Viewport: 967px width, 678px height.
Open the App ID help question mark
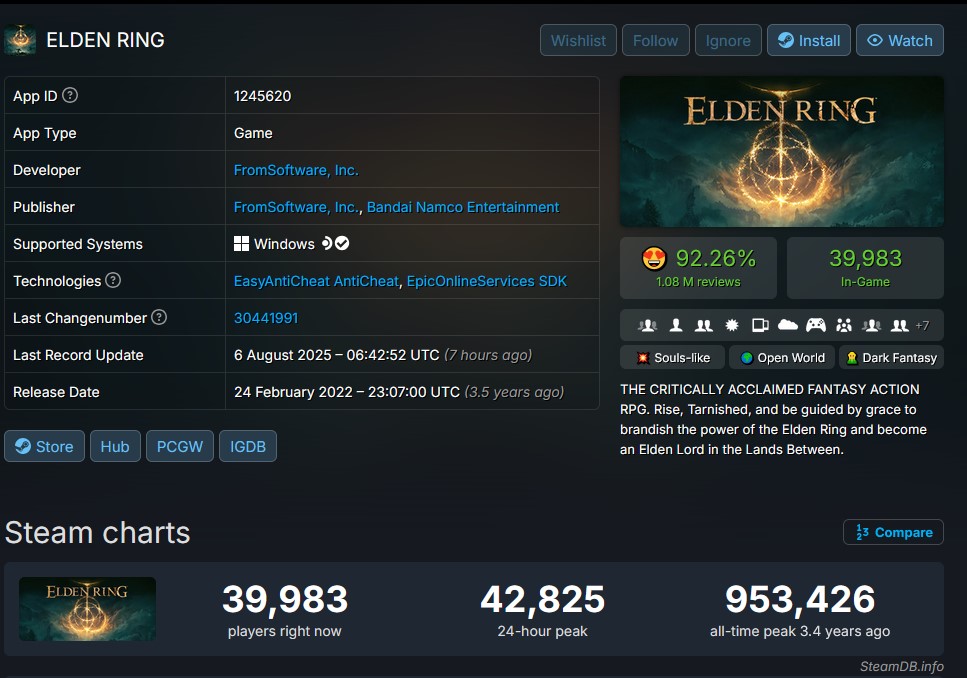70,95
